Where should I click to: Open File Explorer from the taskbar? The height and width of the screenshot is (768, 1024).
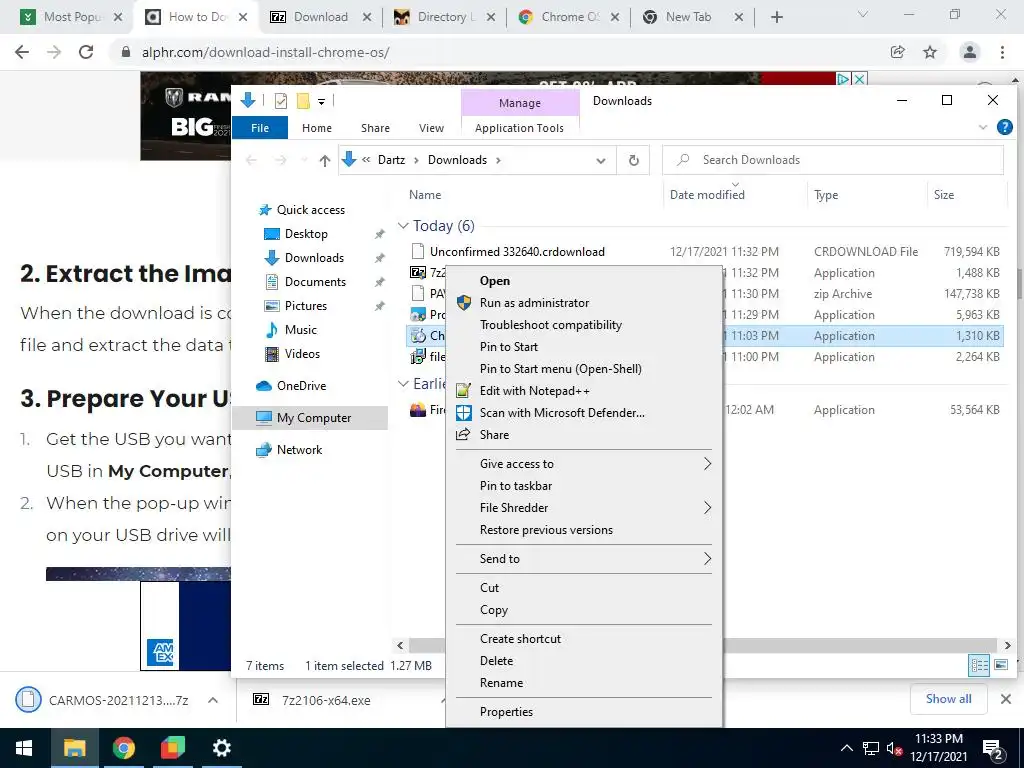[x=74, y=748]
